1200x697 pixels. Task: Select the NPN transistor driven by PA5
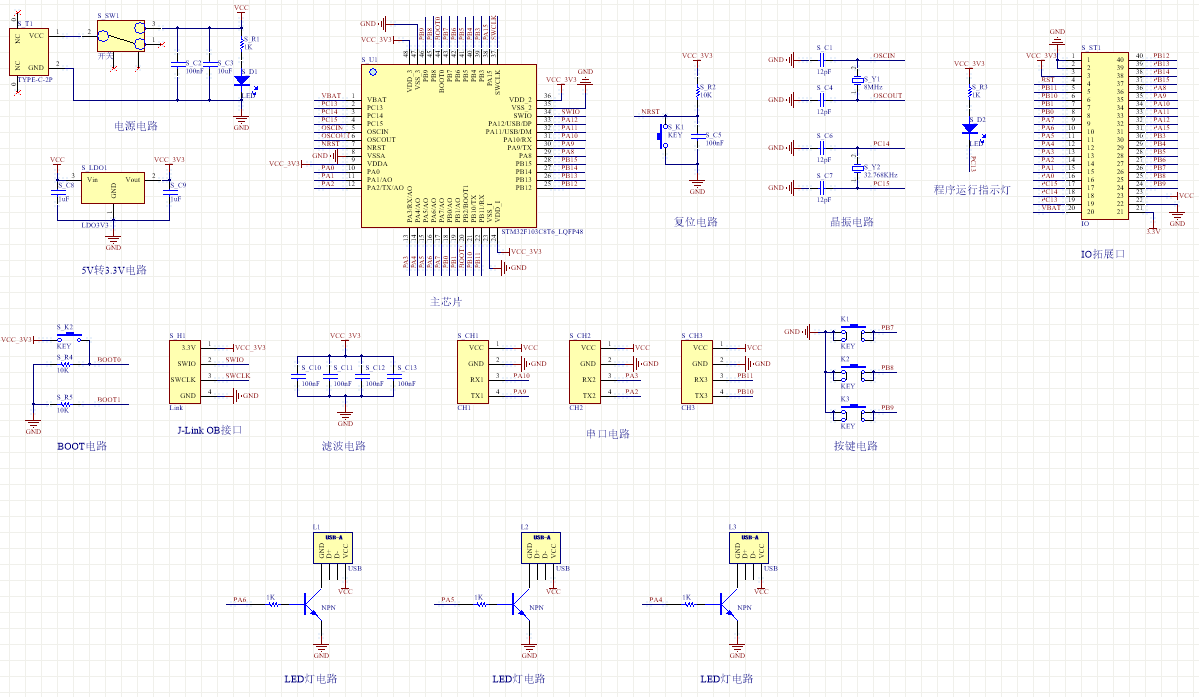pyautogui.click(x=521, y=604)
